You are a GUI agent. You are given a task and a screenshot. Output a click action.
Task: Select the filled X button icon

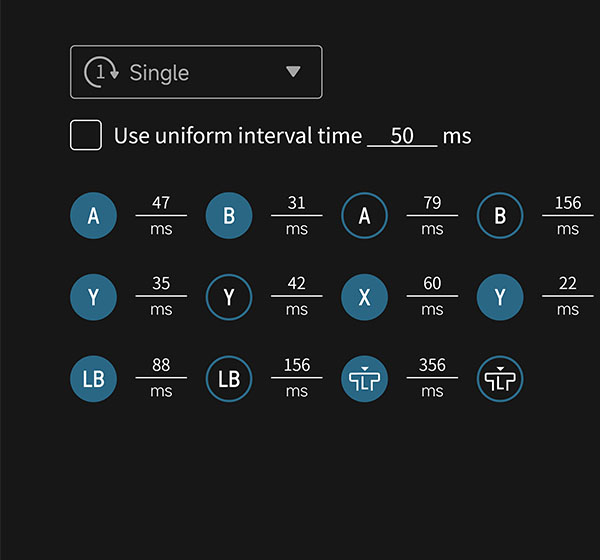point(364,297)
